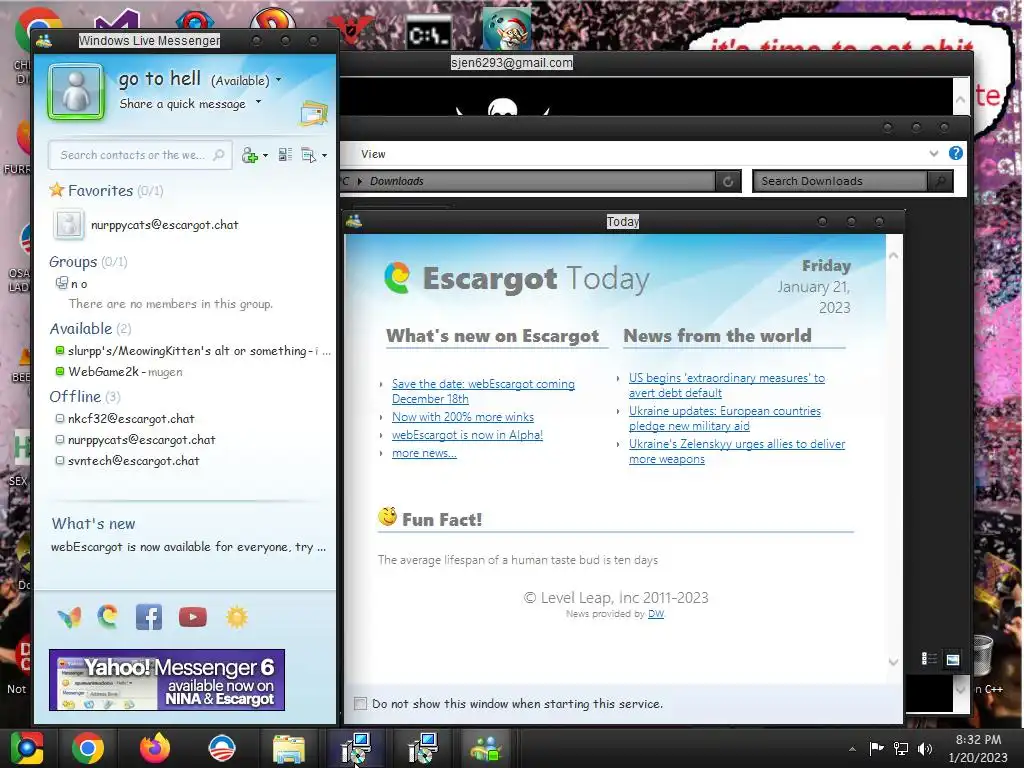
Task: Click the Today window scroll up arrow
Action: point(893,255)
